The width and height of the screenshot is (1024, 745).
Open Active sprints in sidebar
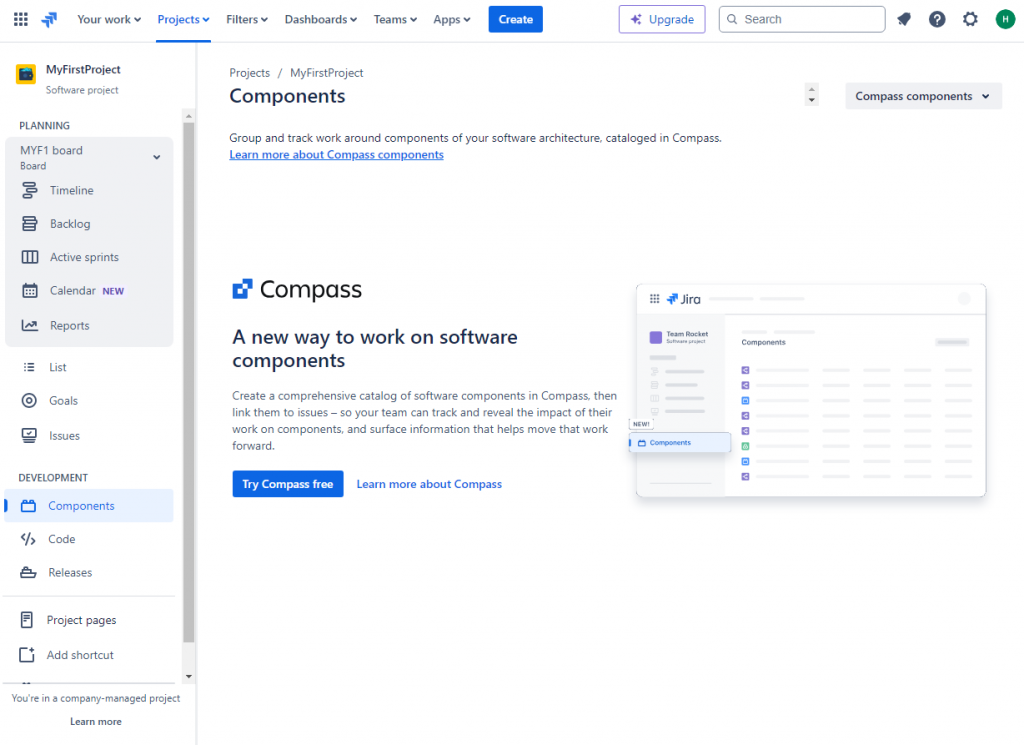tap(89, 257)
